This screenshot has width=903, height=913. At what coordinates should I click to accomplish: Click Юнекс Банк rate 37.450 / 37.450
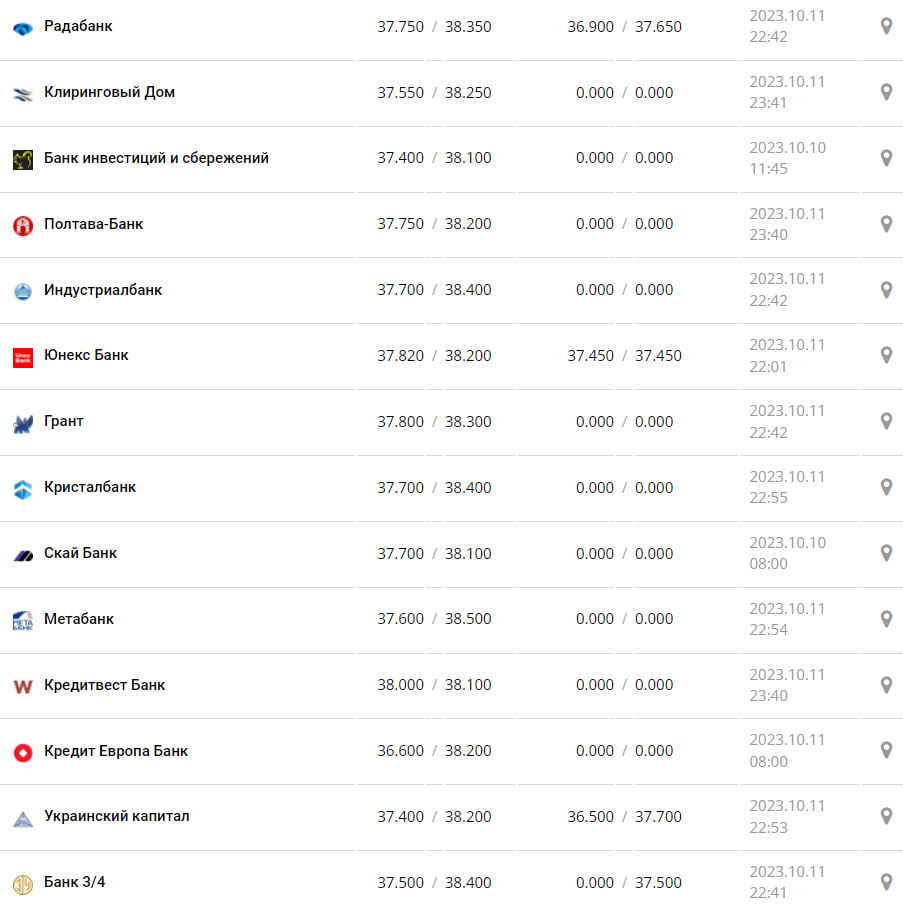coord(624,356)
